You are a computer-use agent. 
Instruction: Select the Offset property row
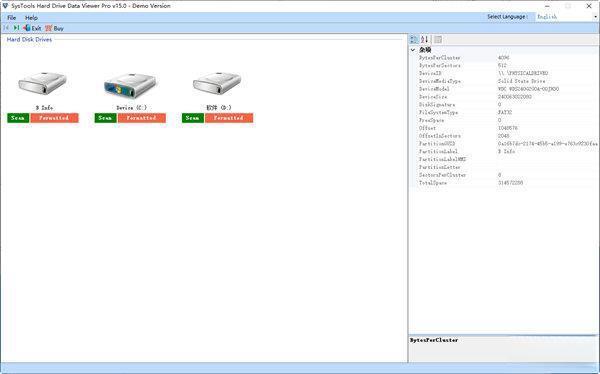tap(507, 128)
